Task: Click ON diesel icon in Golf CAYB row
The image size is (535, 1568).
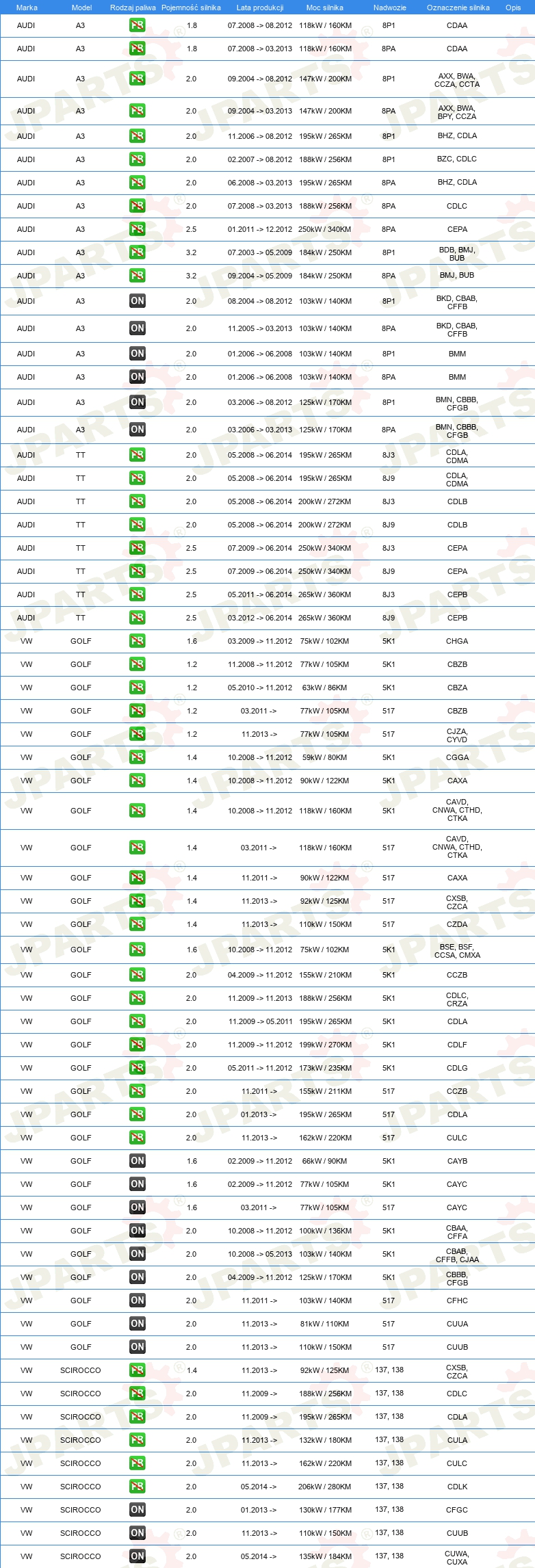Action: pyautogui.click(x=138, y=1161)
